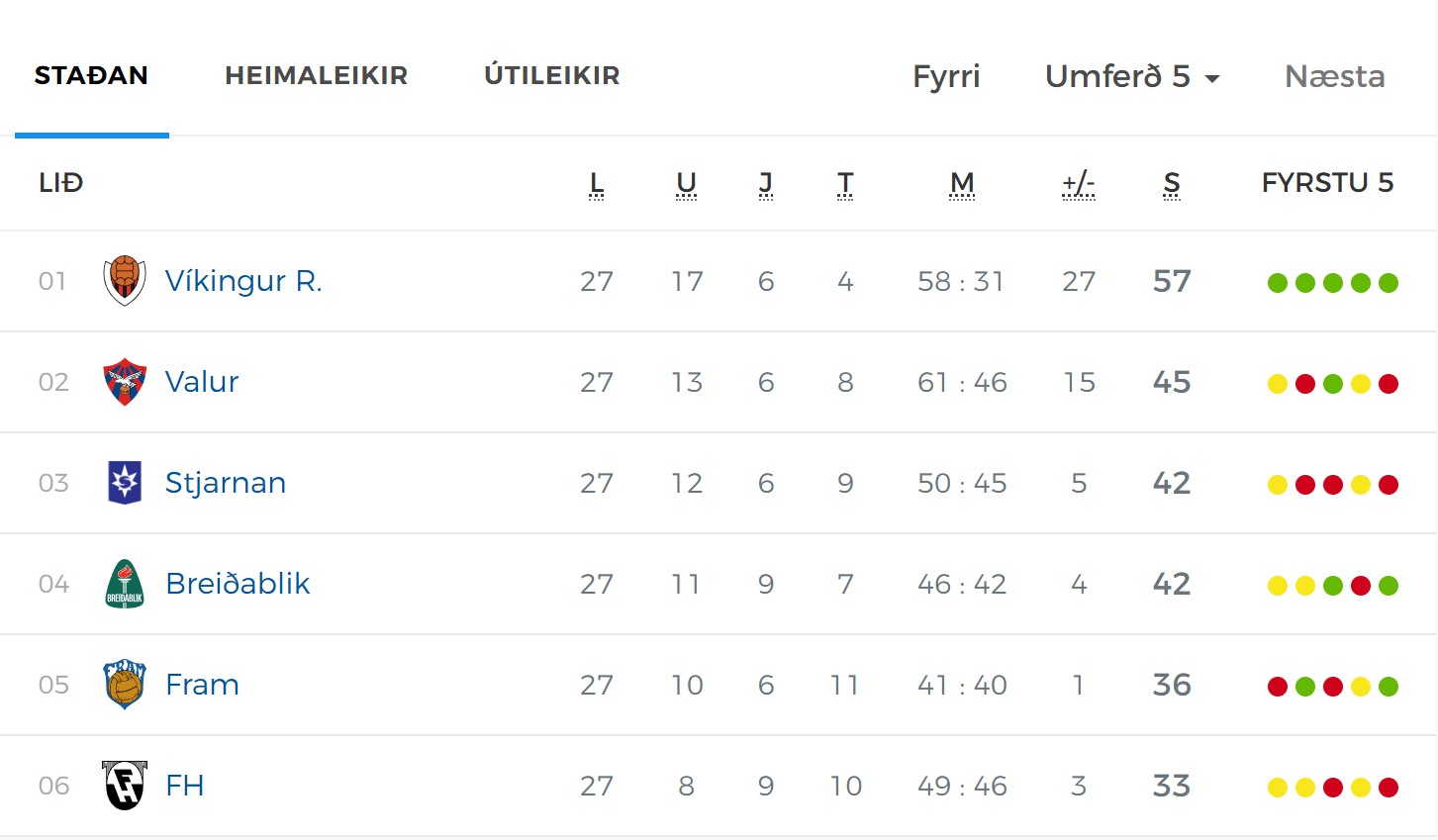Image resolution: width=1438 pixels, height=840 pixels.
Task: Click the S points column header
Action: click(1172, 183)
